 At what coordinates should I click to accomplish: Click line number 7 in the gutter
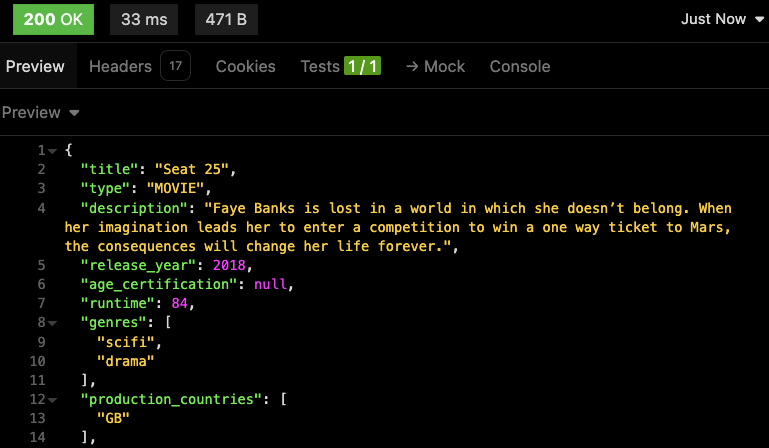click(41, 303)
